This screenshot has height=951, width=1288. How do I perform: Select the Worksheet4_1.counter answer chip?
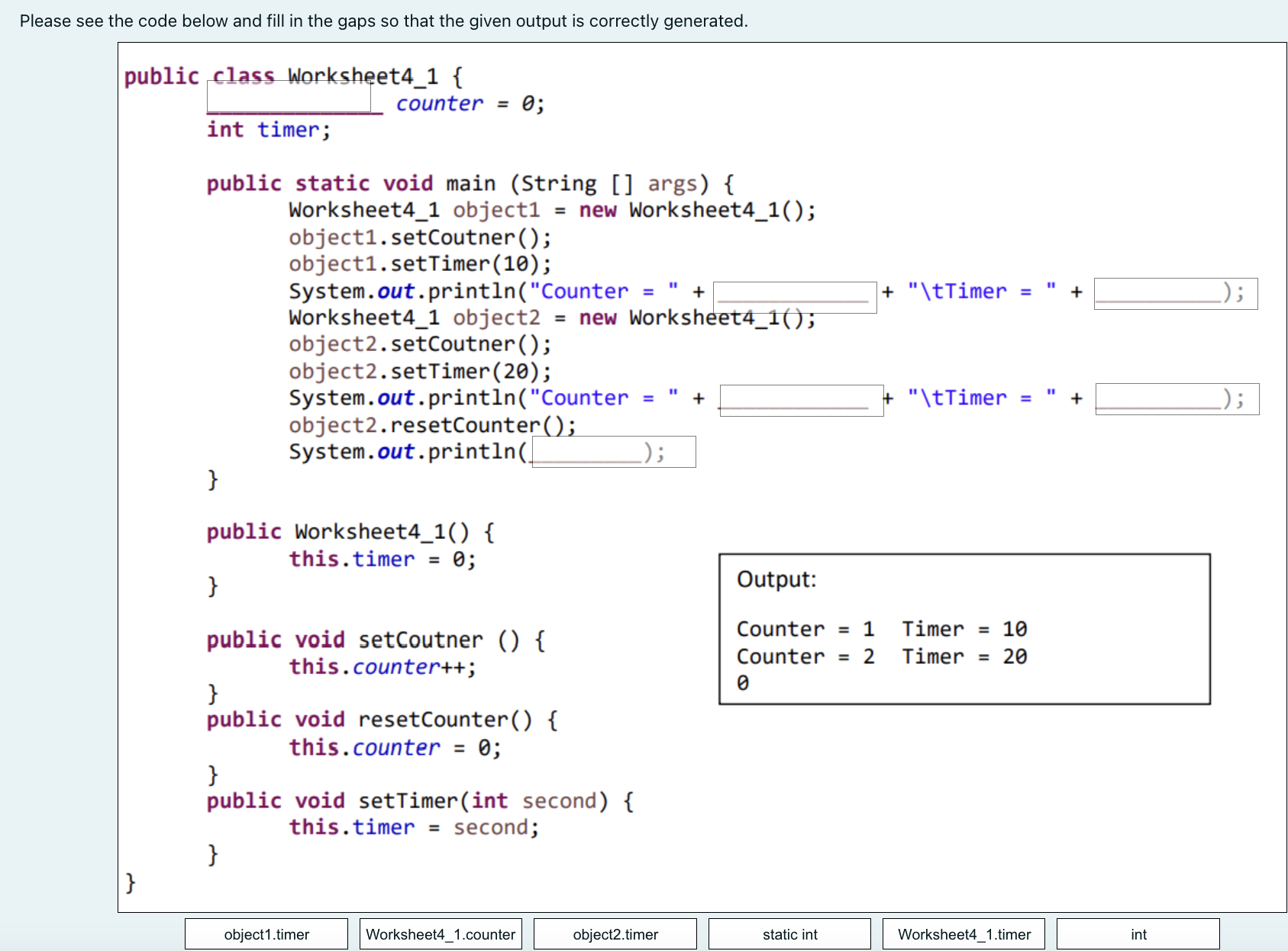point(441,934)
